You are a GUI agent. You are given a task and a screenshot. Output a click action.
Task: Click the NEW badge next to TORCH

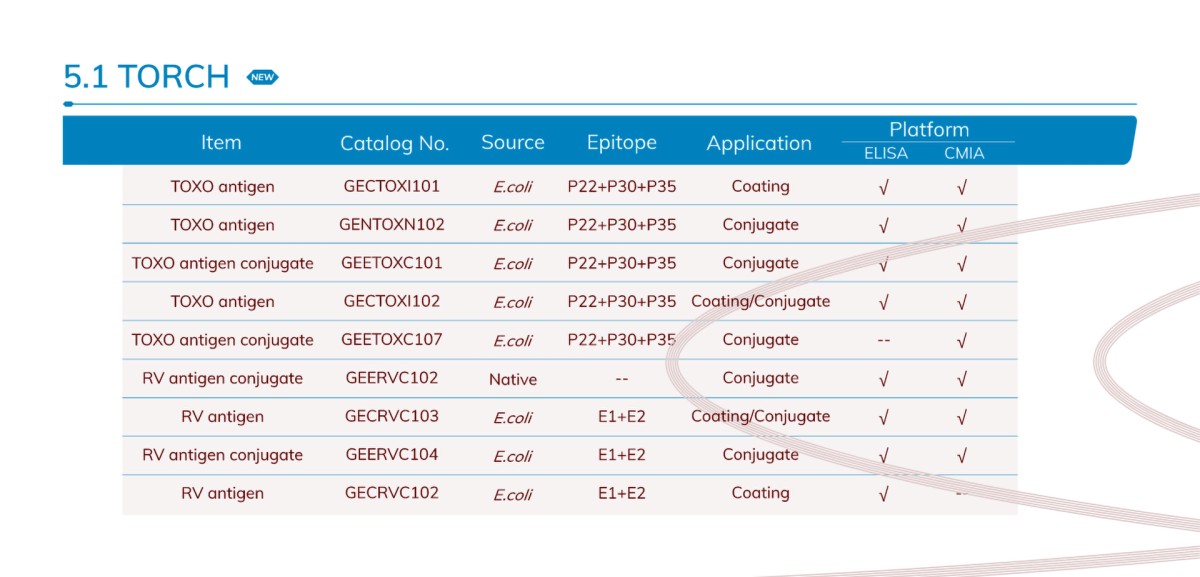coord(262,77)
